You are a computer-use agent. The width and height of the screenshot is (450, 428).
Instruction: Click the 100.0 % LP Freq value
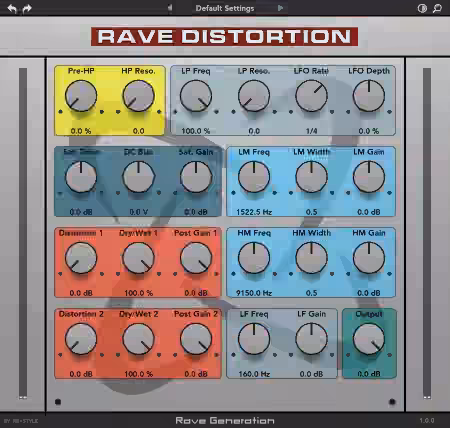coord(196,131)
